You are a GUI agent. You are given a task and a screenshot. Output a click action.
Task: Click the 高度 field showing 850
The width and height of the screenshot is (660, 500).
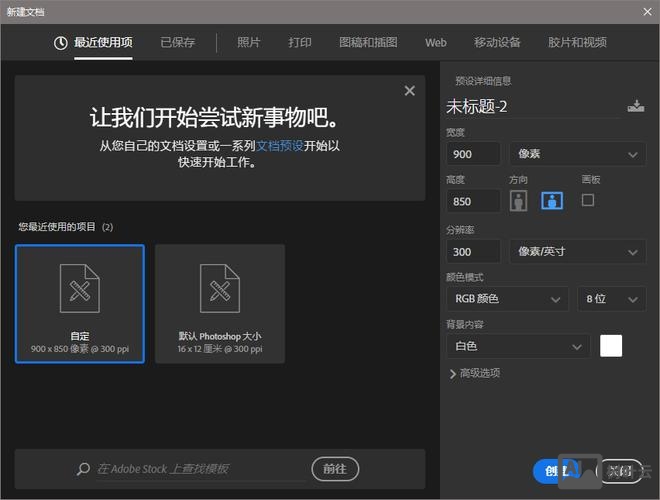(474, 201)
